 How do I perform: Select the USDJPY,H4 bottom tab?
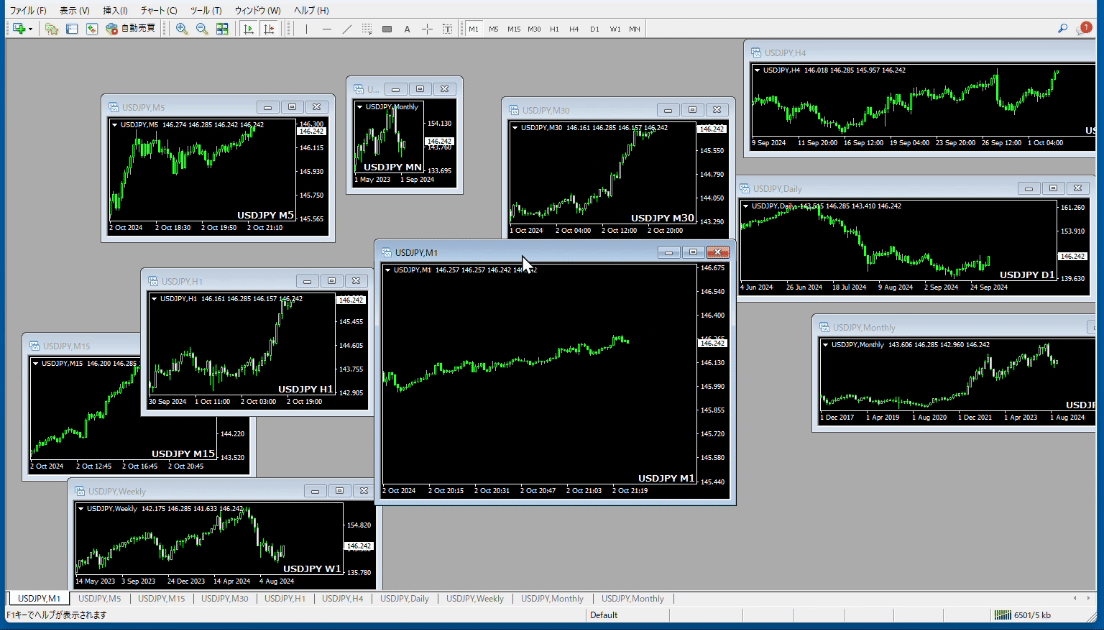(343, 599)
